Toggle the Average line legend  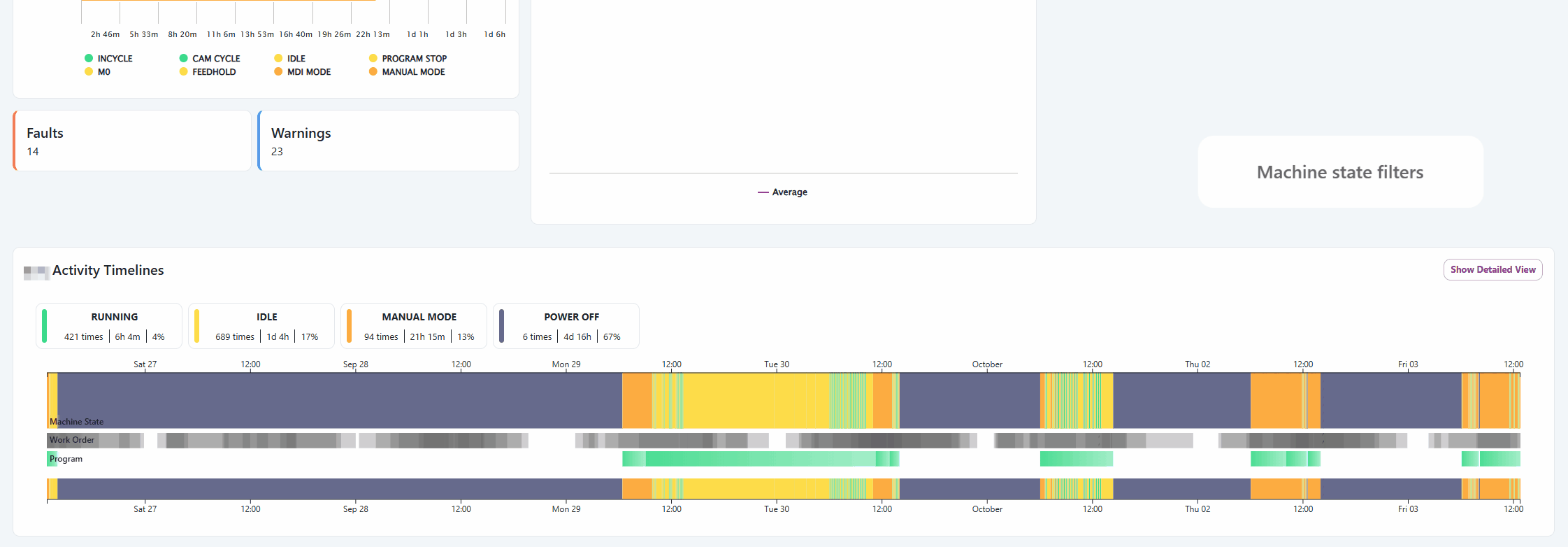click(782, 192)
